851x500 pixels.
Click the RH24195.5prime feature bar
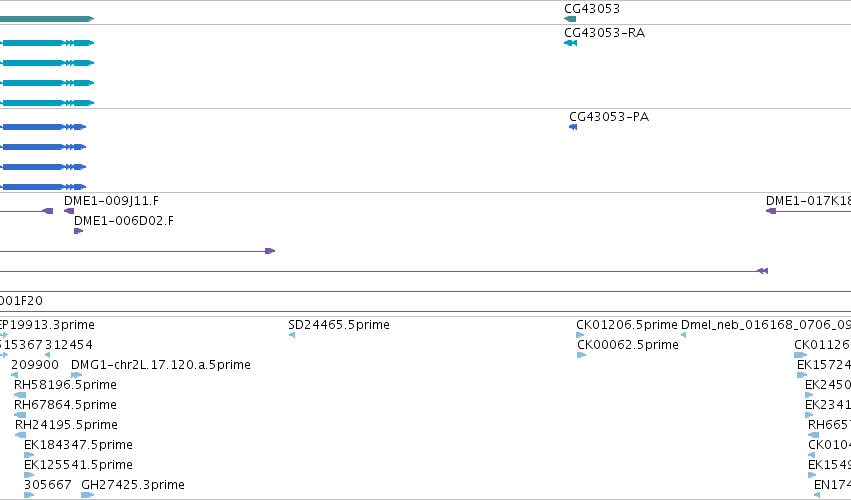(20, 435)
